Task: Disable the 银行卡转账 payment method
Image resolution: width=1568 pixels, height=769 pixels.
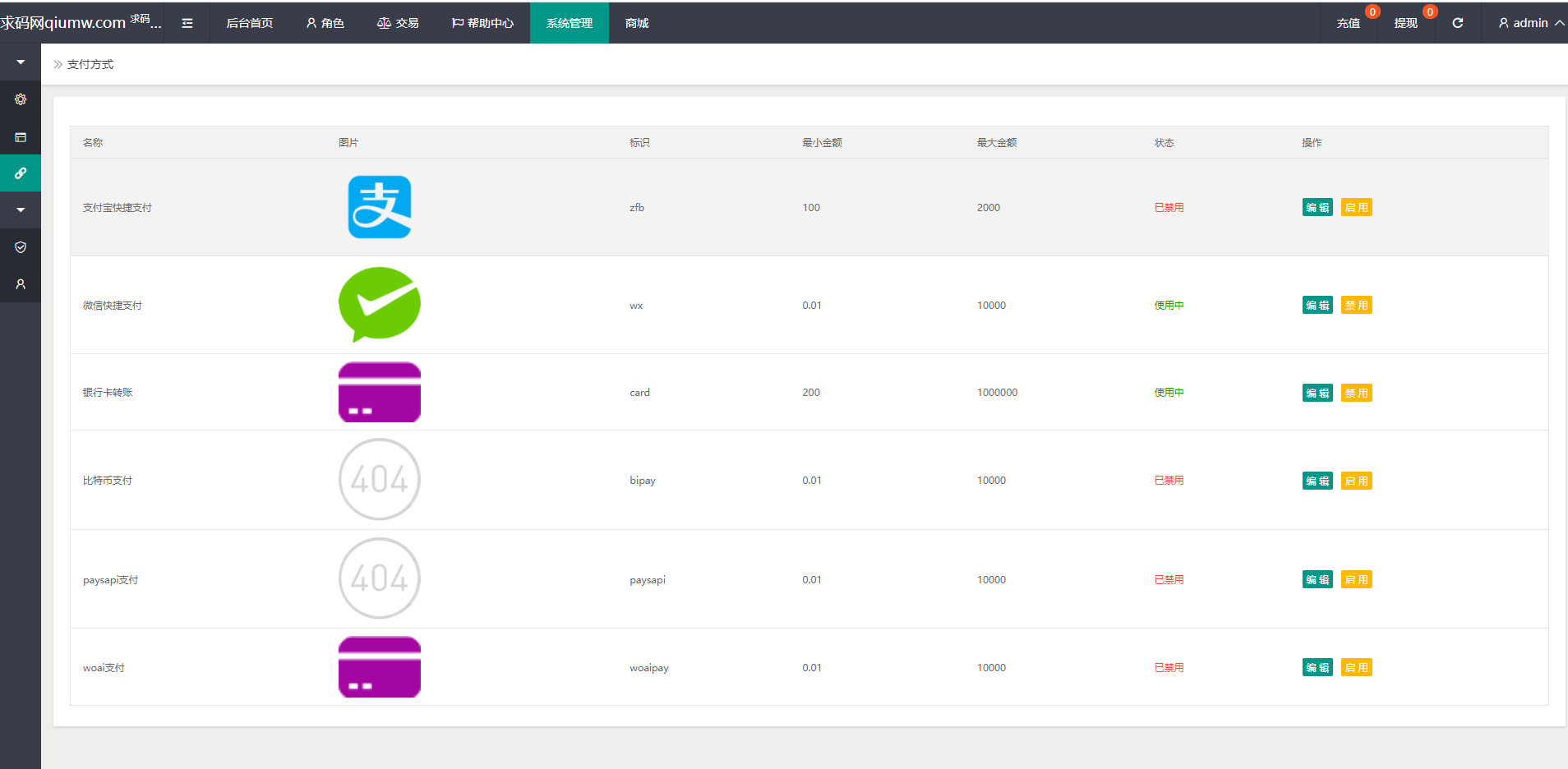Action: (1357, 393)
